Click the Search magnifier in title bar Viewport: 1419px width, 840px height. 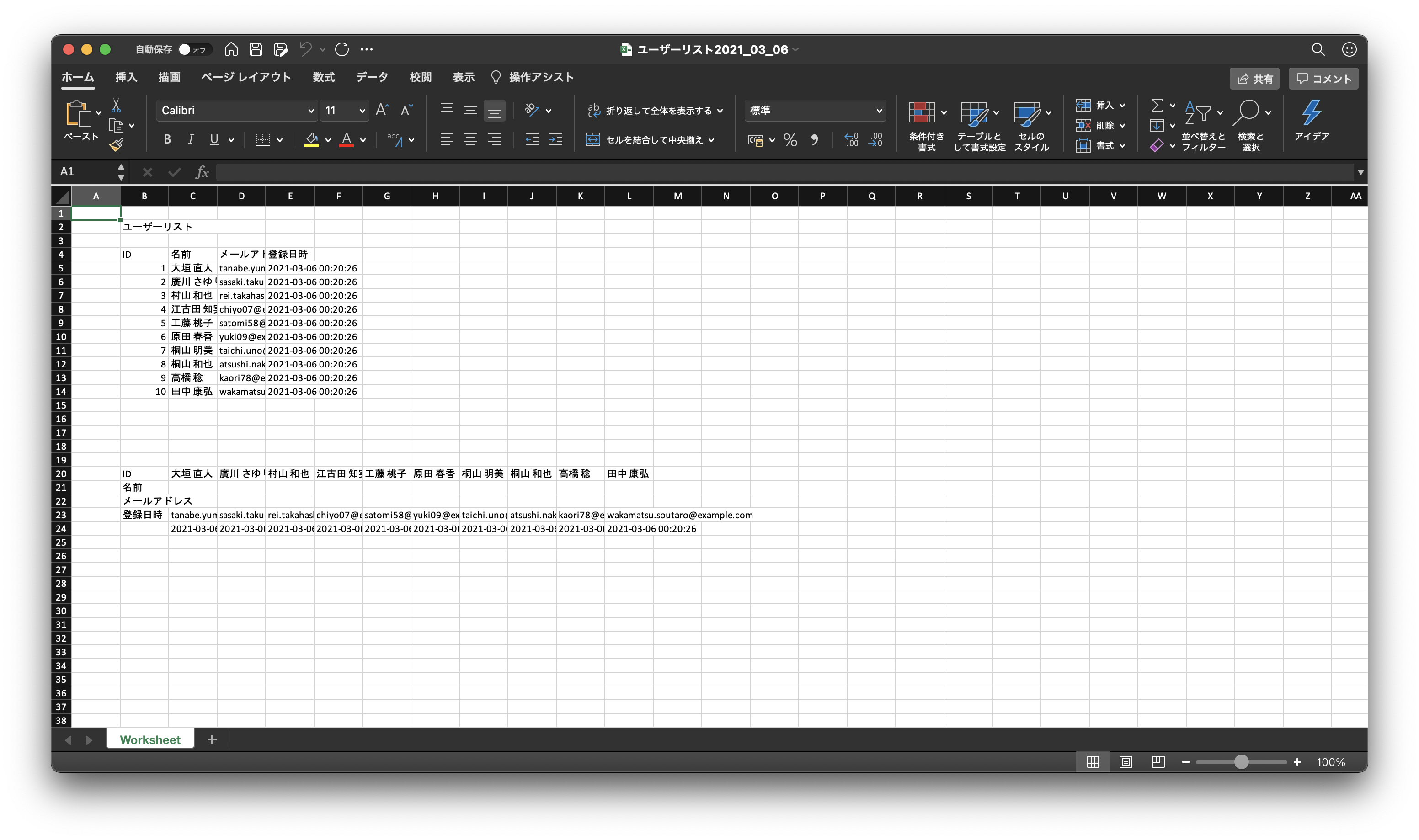(1318, 50)
